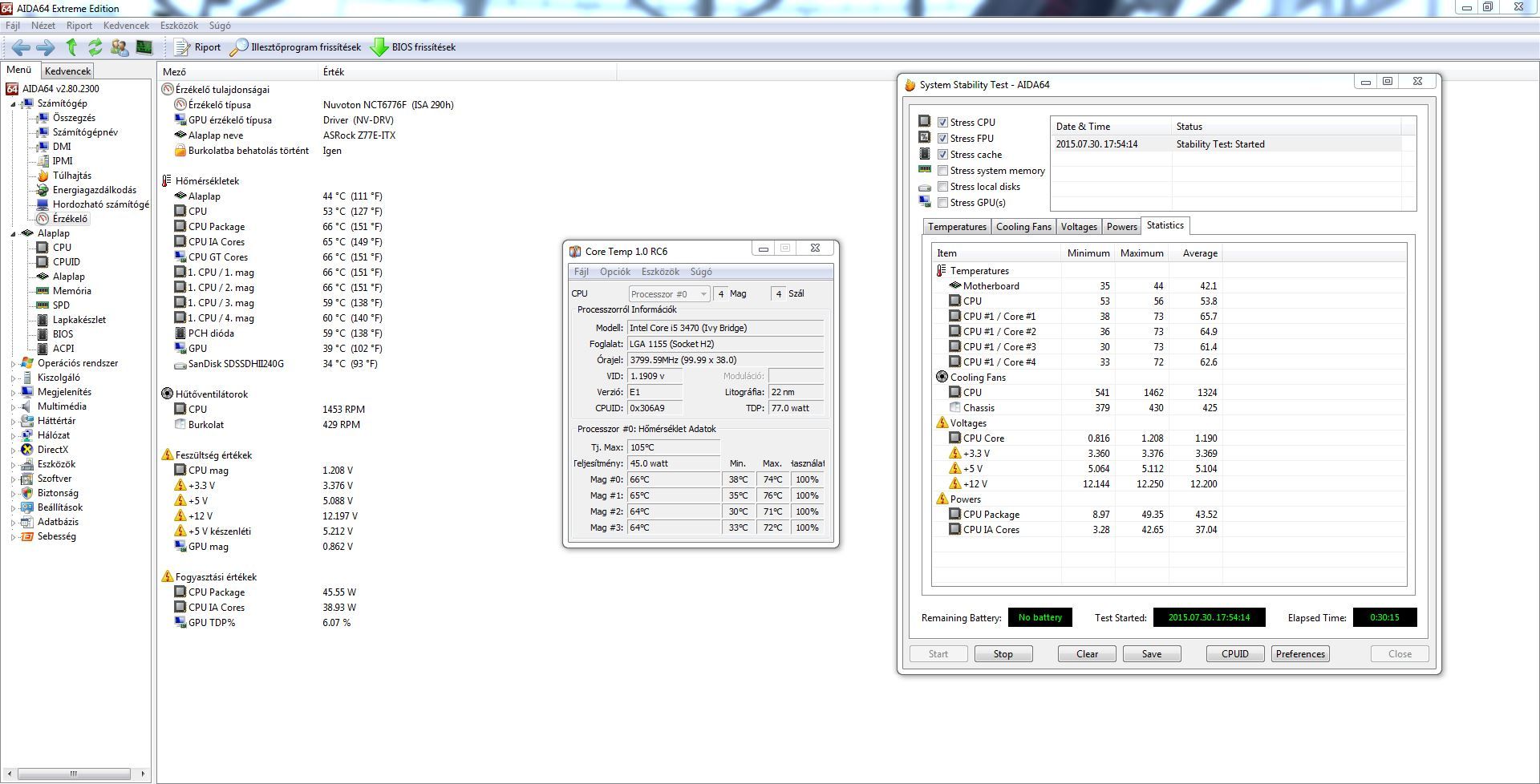Open Preferences in Stability Test
The height and width of the screenshot is (784, 1540).
1300,654
